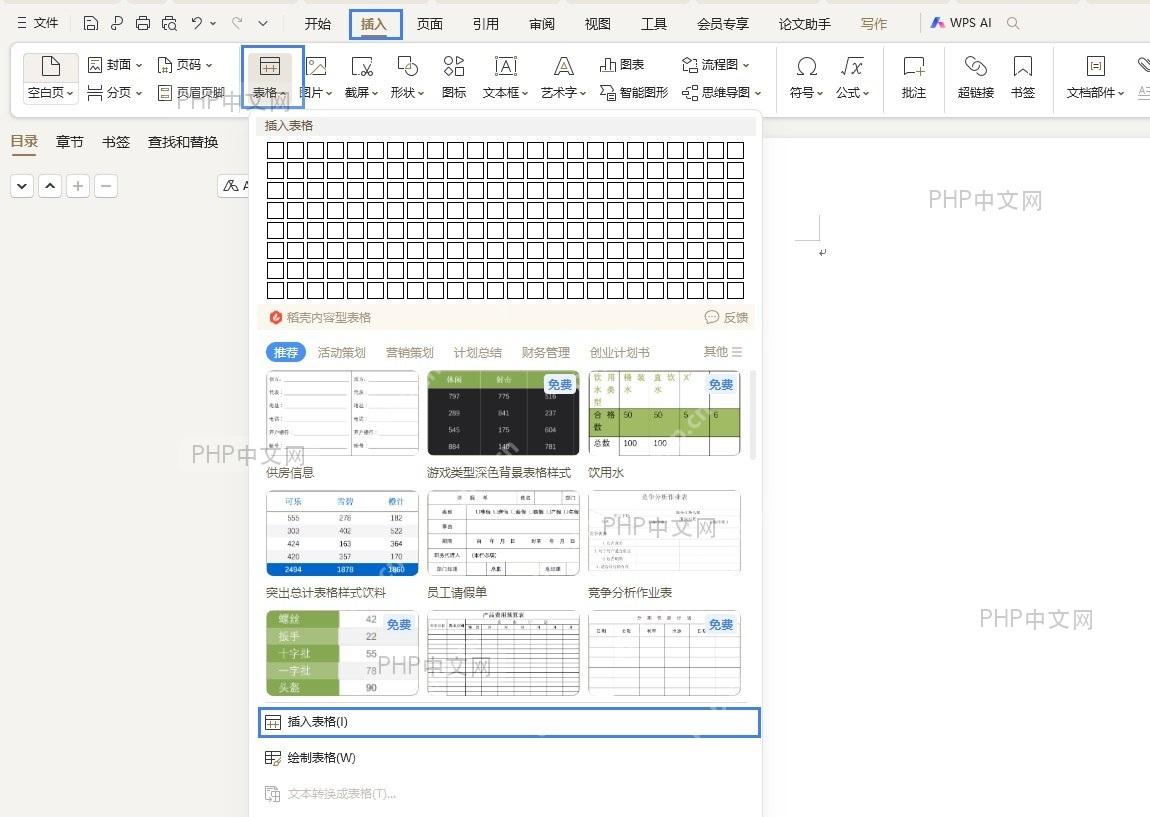Click the print icon in quick toolbar

(143, 23)
